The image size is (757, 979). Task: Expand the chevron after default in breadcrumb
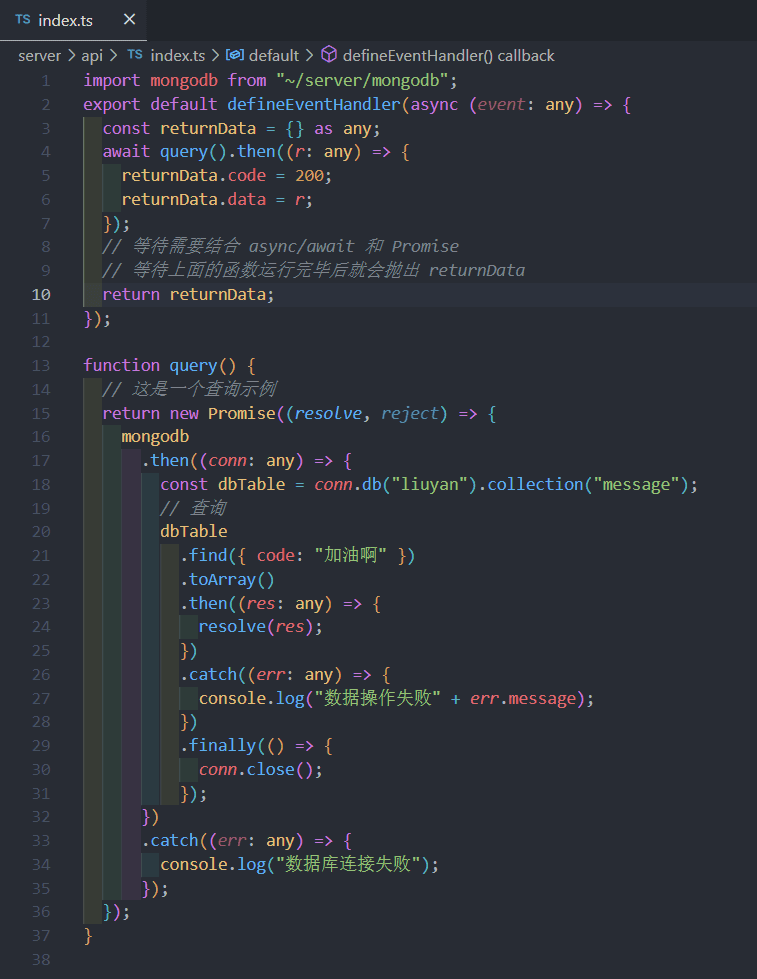pos(309,56)
